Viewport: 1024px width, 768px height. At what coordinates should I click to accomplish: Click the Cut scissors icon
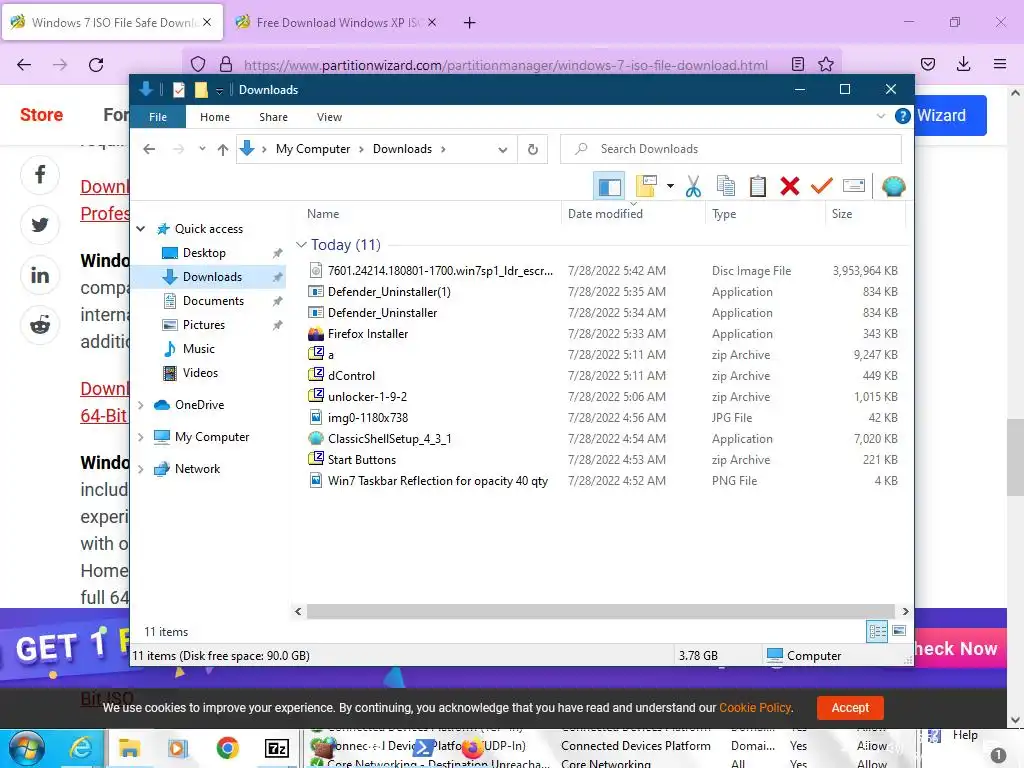pos(694,187)
